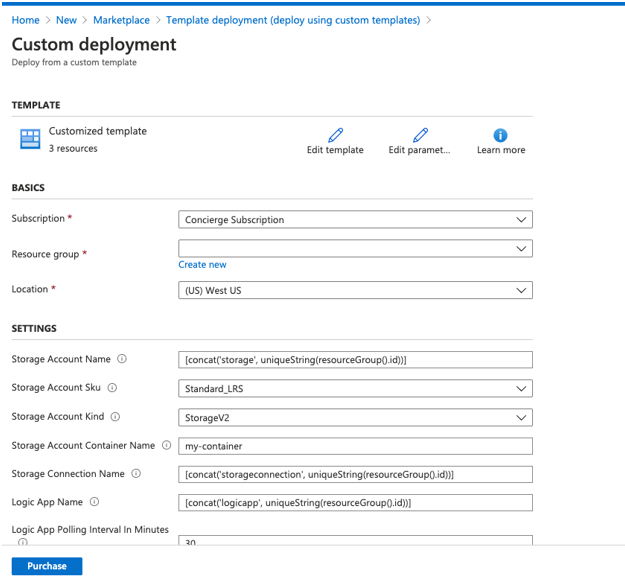The height and width of the screenshot is (576, 625).
Task: Click the Storage Account Container Name field
Action: click(x=355, y=446)
